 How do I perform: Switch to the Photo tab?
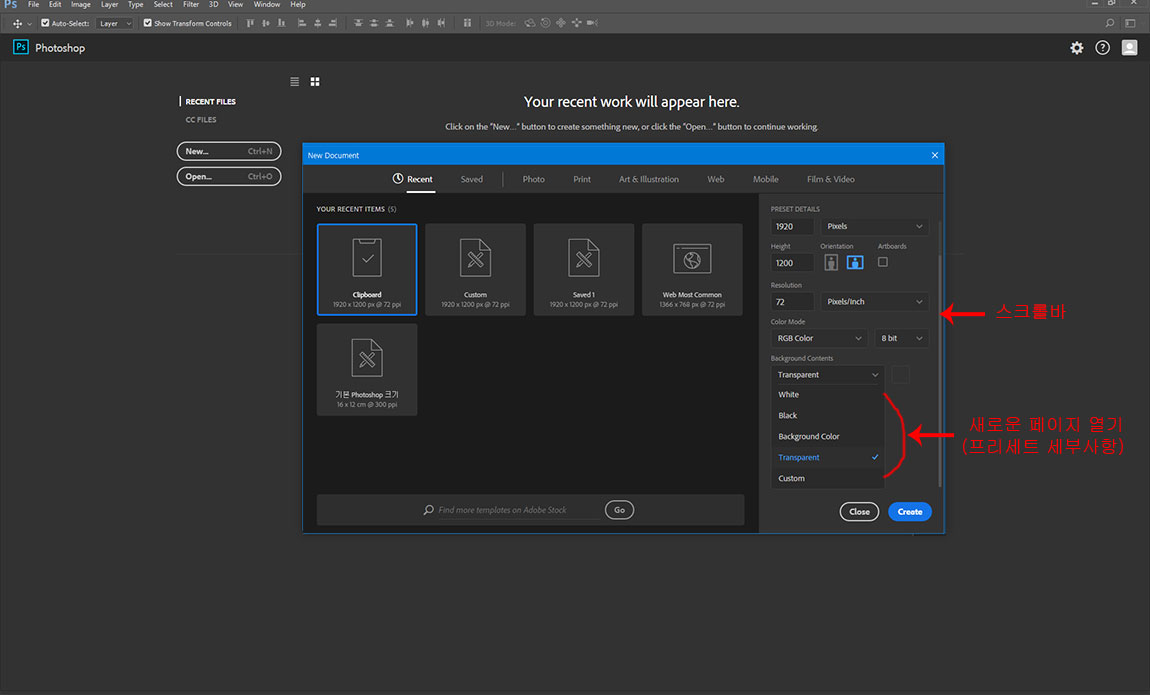pyautogui.click(x=533, y=179)
